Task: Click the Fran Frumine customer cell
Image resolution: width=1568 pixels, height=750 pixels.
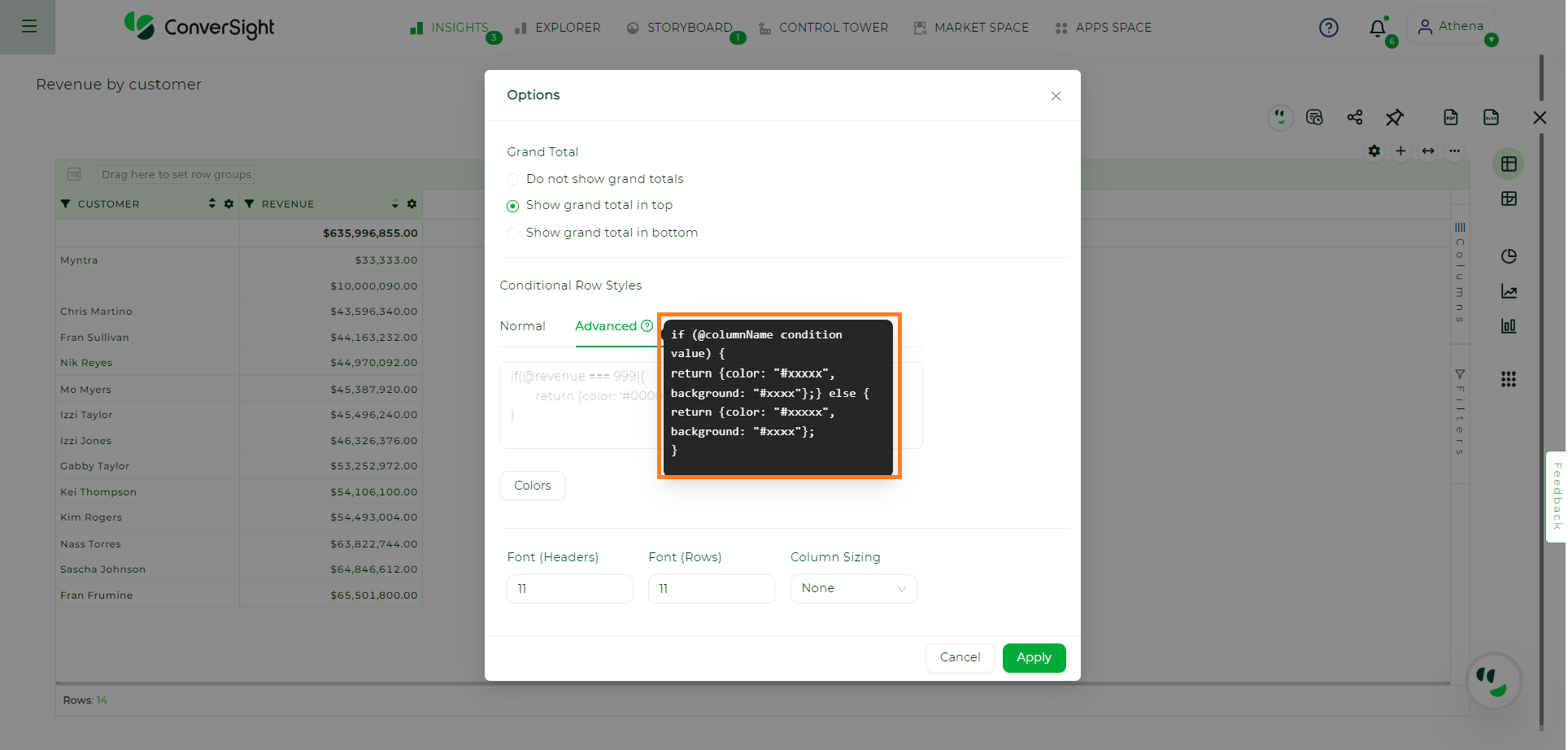Action: (x=148, y=595)
